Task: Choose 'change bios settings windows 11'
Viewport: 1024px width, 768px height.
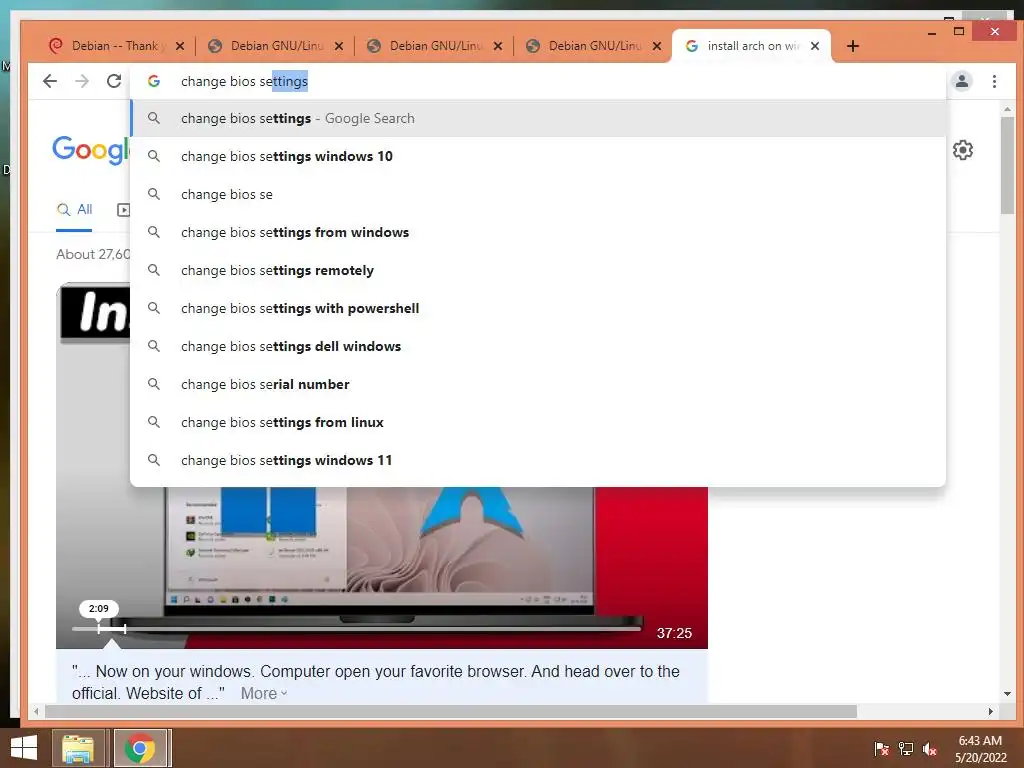Action: tap(537, 460)
